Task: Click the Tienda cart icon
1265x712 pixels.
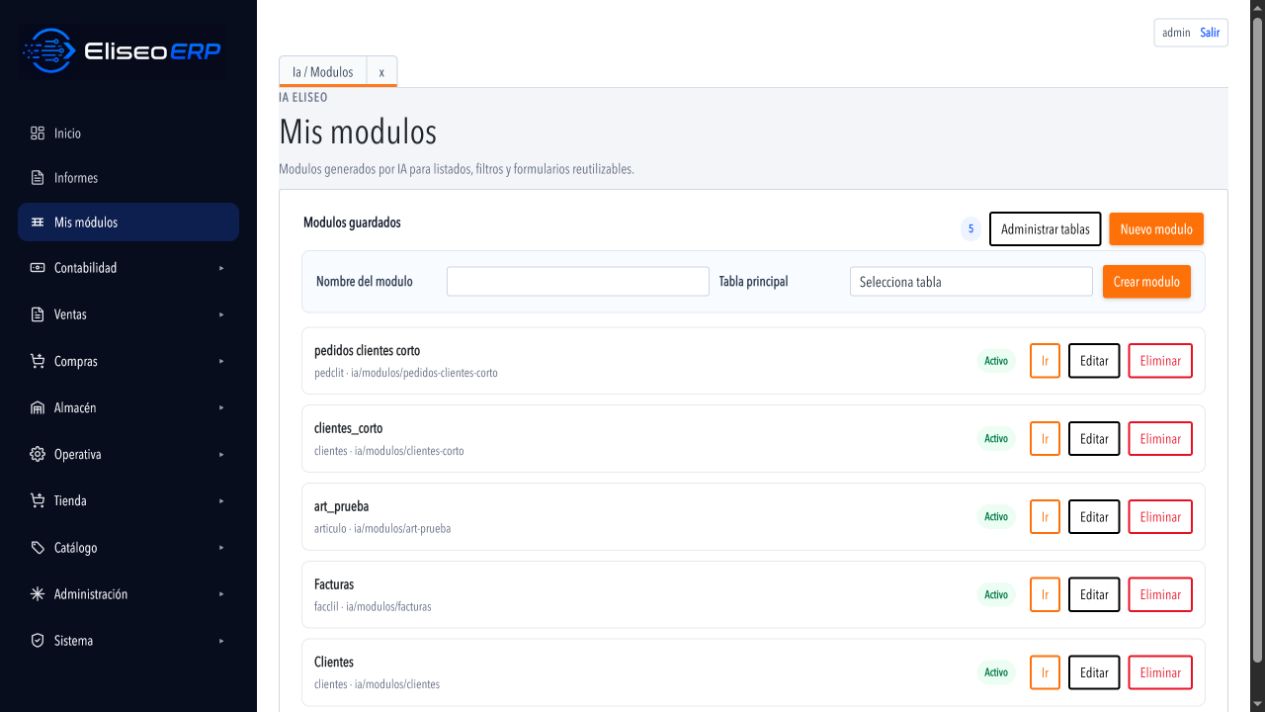Action: (38, 501)
